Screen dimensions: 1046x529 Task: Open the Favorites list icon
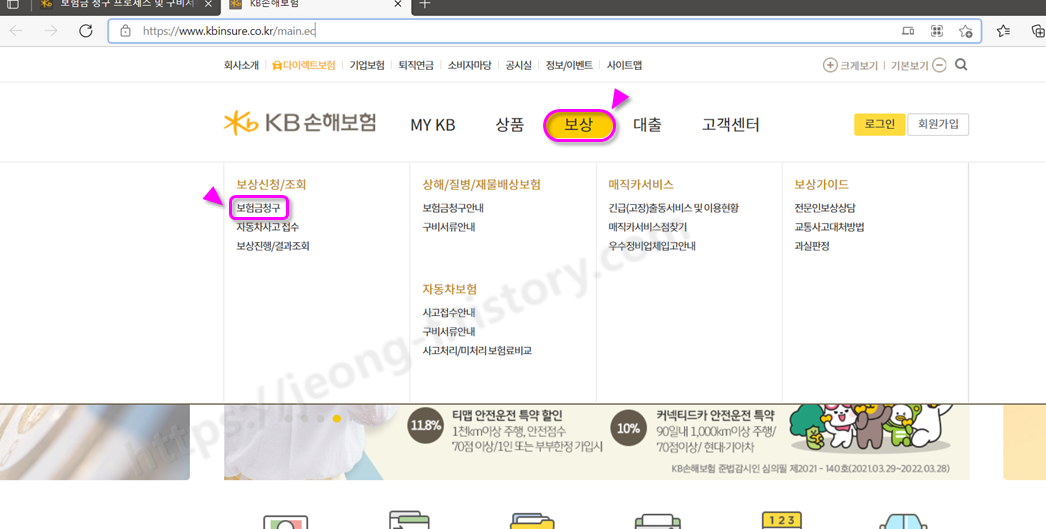1003,31
